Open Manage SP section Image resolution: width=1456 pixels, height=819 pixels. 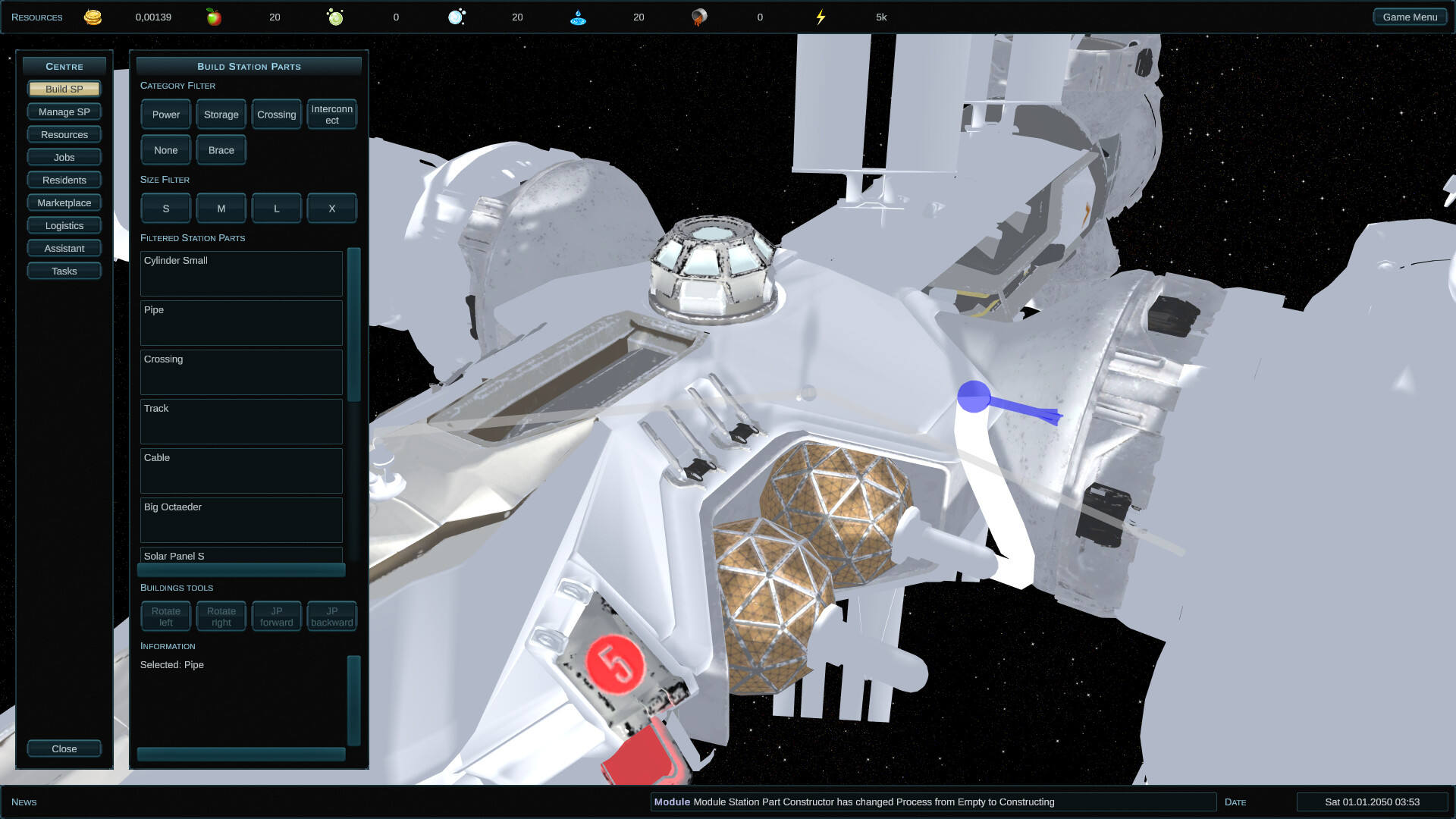pos(64,111)
